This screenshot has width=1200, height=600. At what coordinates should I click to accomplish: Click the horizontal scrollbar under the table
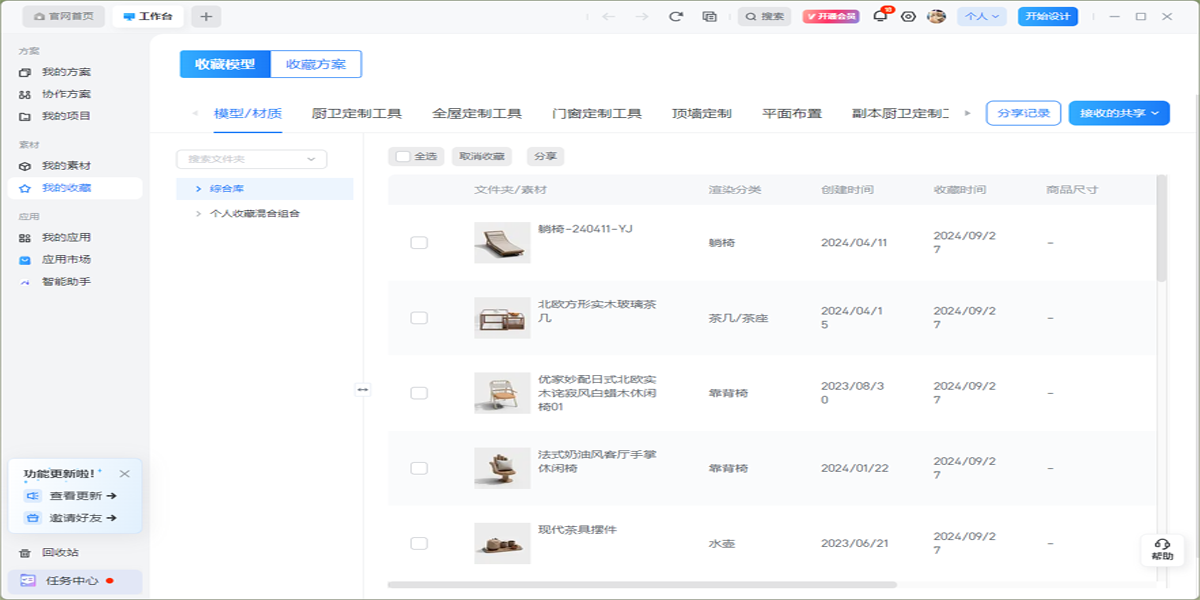pos(642,584)
